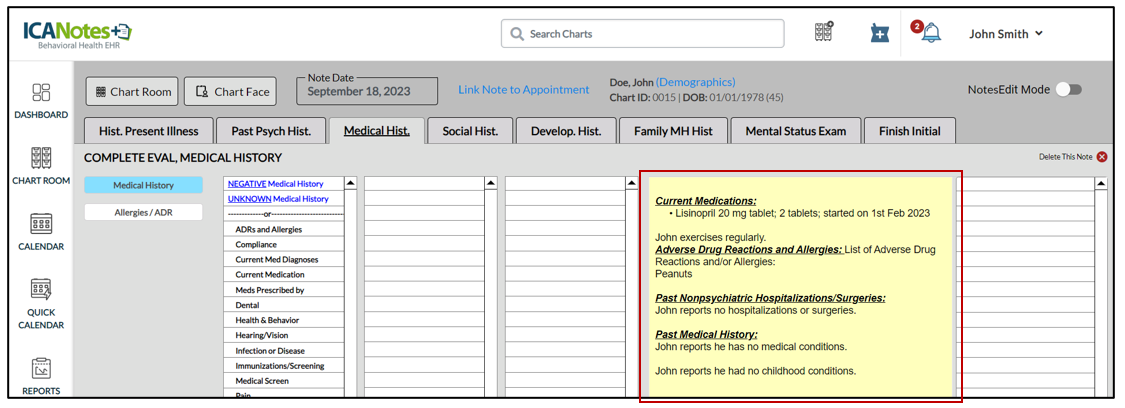Screen dimensions: 1125x408
Task: Open Quick Calendar from sidebar
Action: coord(41,302)
